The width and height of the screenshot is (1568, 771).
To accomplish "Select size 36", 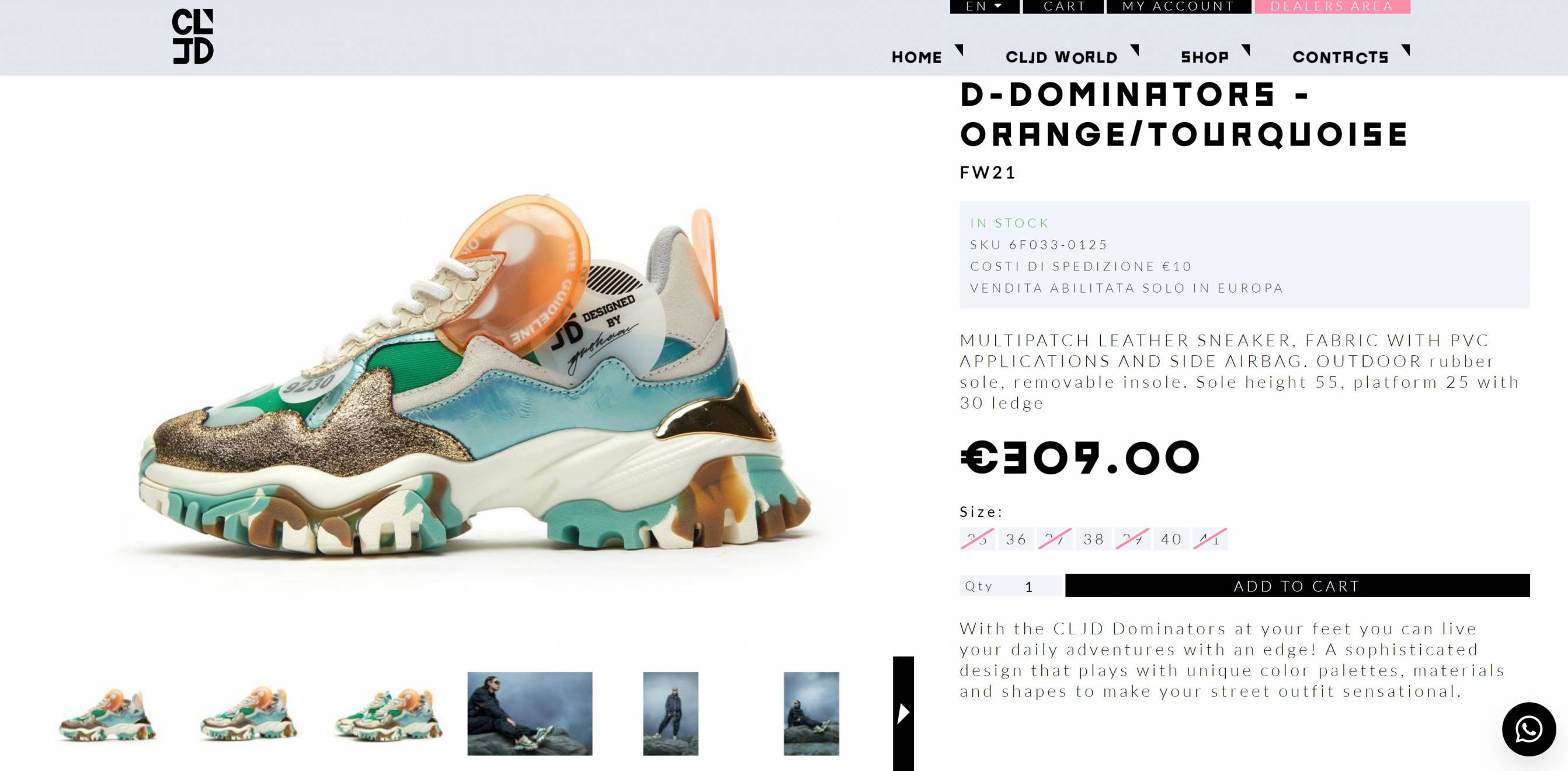I will 1016,539.
